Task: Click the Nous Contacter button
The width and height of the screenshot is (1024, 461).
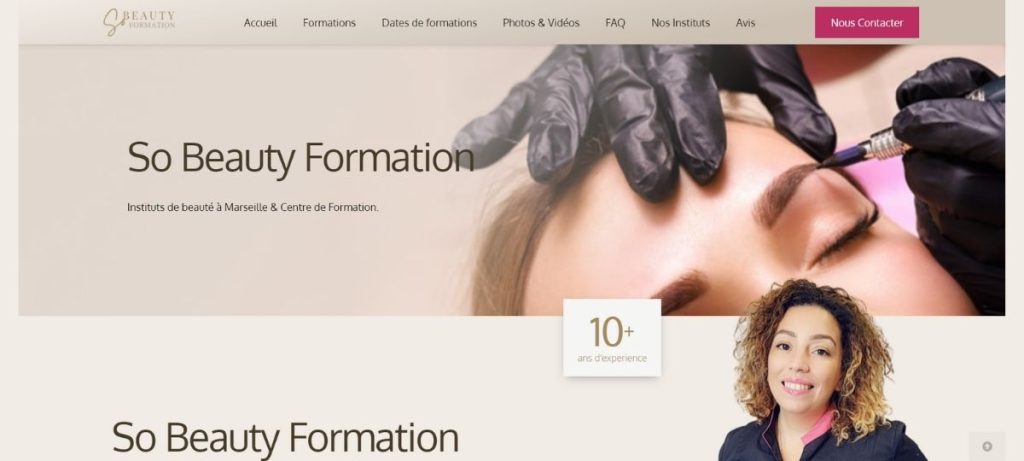Action: 867,23
